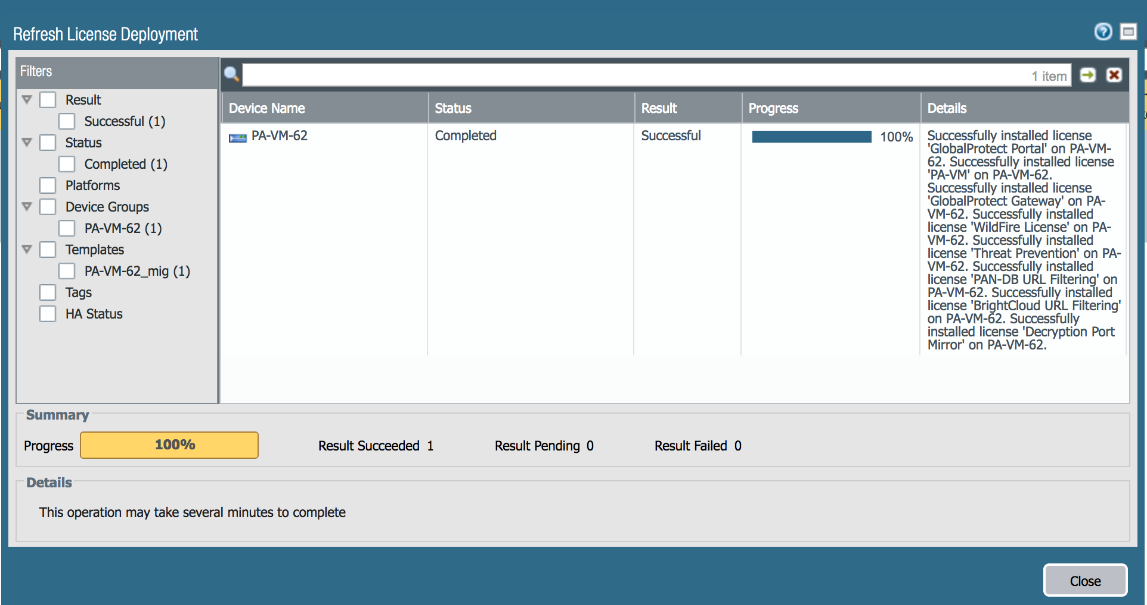Collapse the Result filter group
This screenshot has width=1147, height=605.
[27, 99]
